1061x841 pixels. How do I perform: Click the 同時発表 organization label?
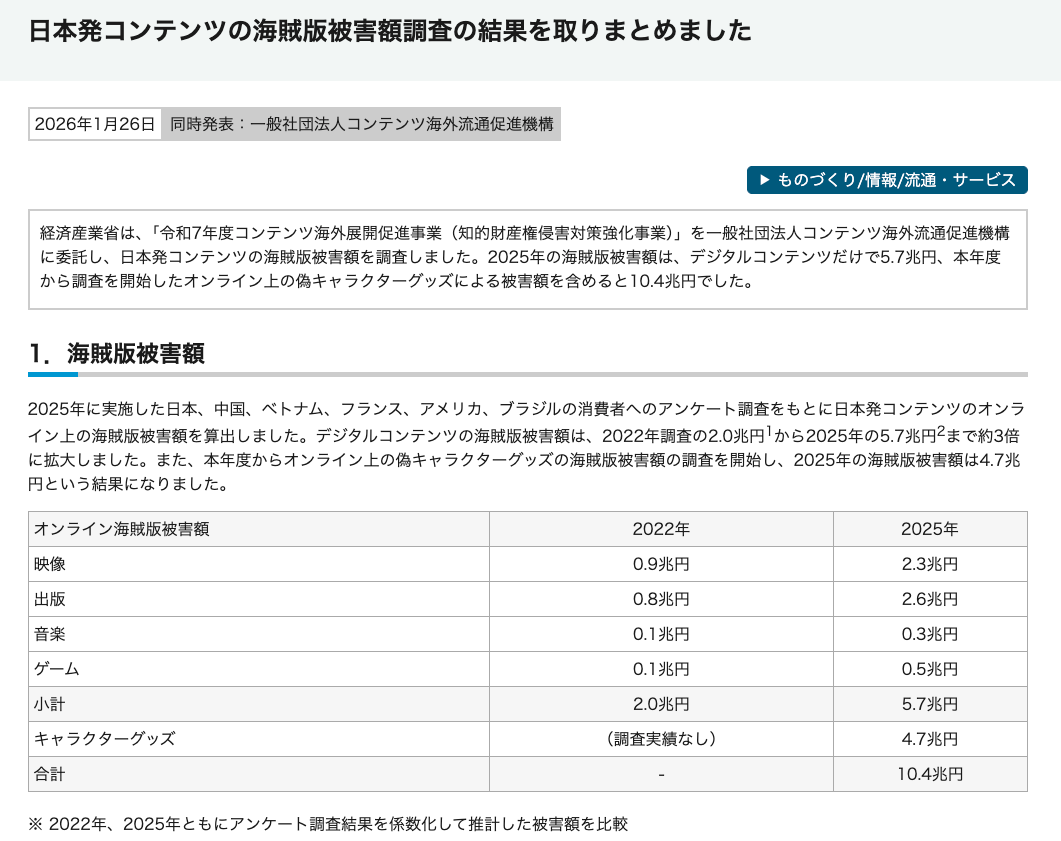(361, 124)
